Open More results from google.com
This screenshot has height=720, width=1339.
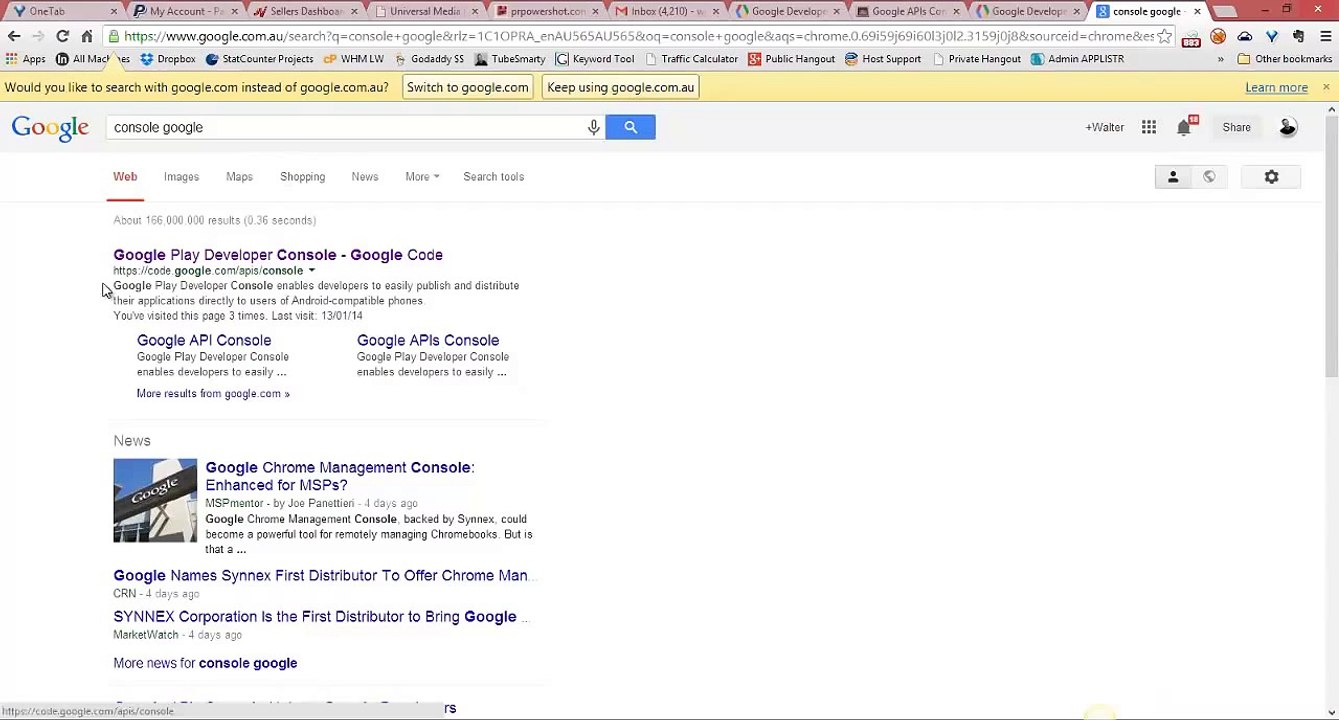click(x=213, y=394)
